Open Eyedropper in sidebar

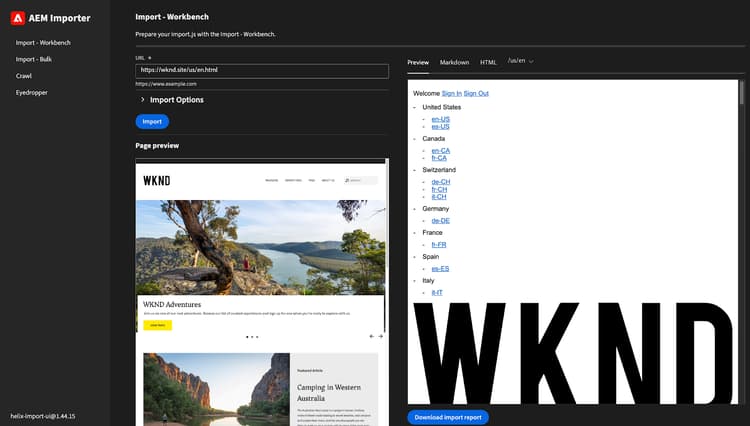[32, 92]
